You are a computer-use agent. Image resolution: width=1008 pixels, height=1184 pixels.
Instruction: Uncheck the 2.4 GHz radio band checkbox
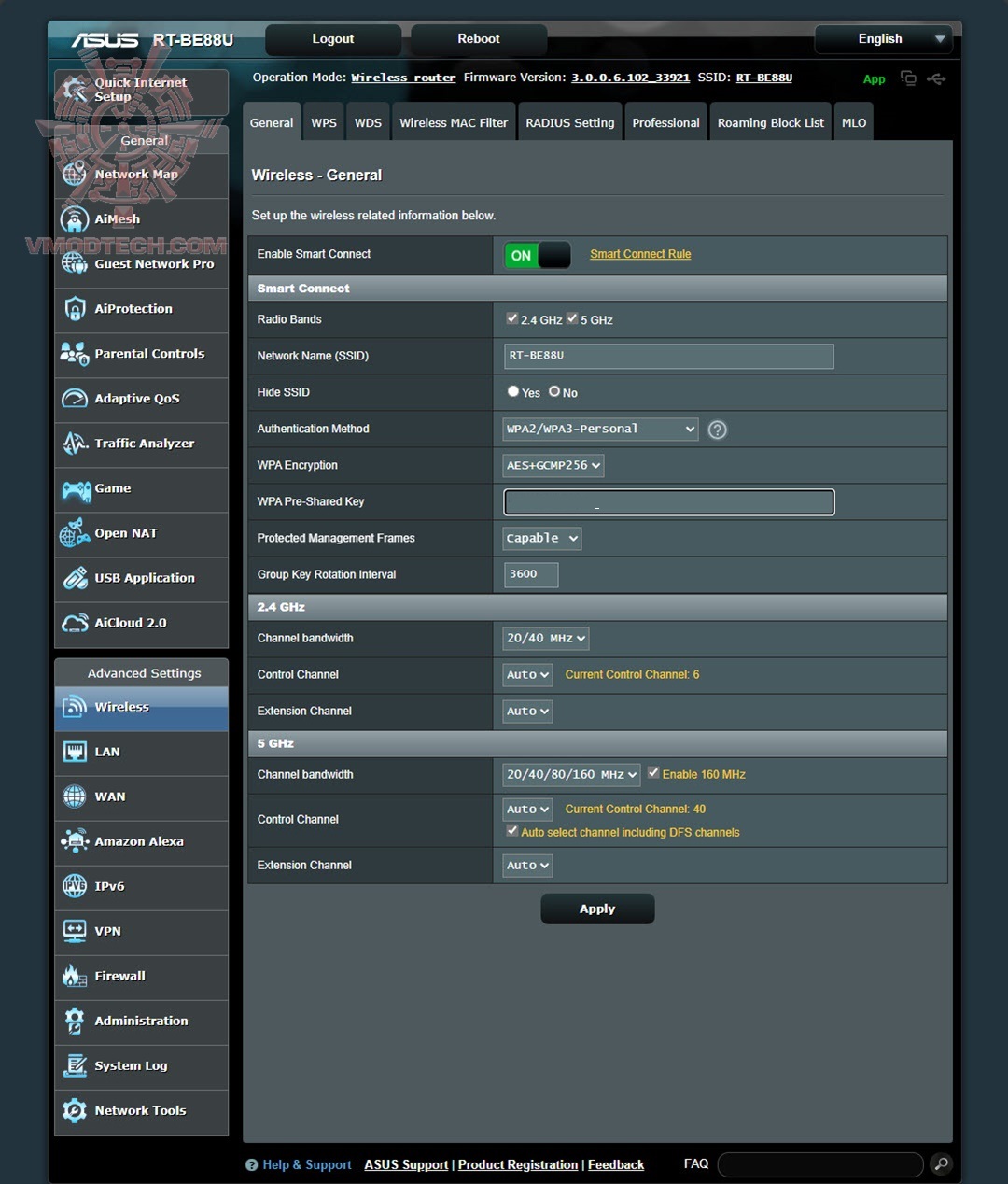click(511, 318)
